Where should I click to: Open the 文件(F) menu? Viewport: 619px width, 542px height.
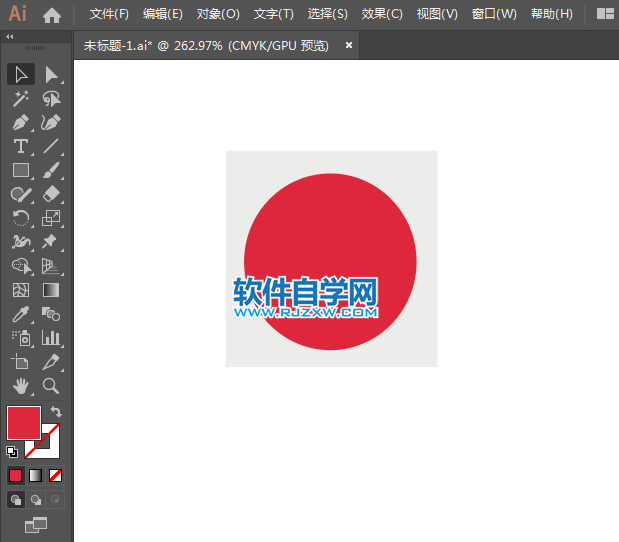point(109,14)
